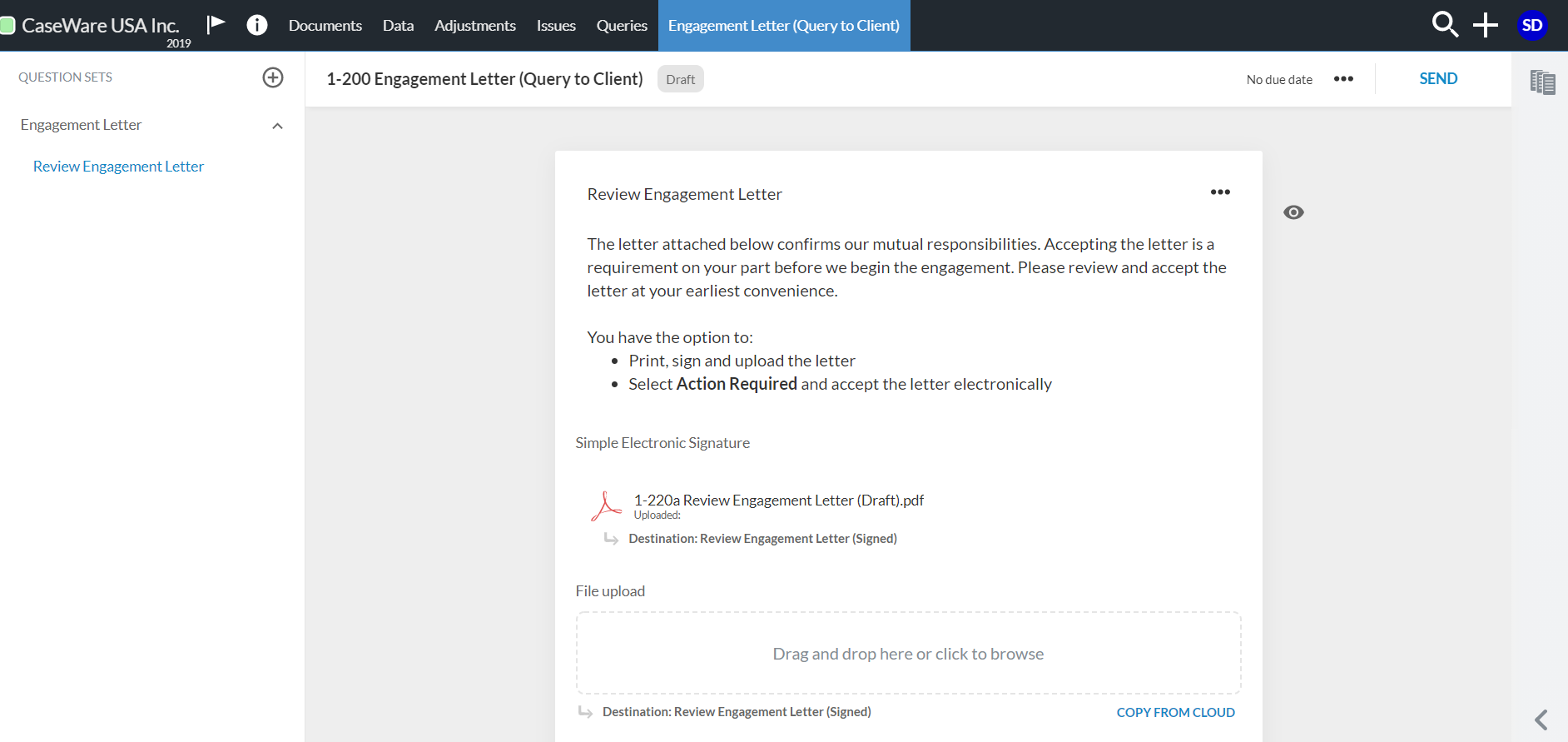This screenshot has height=742, width=1568.
Task: Collapse the Engagement Letter question set
Action: (277, 126)
